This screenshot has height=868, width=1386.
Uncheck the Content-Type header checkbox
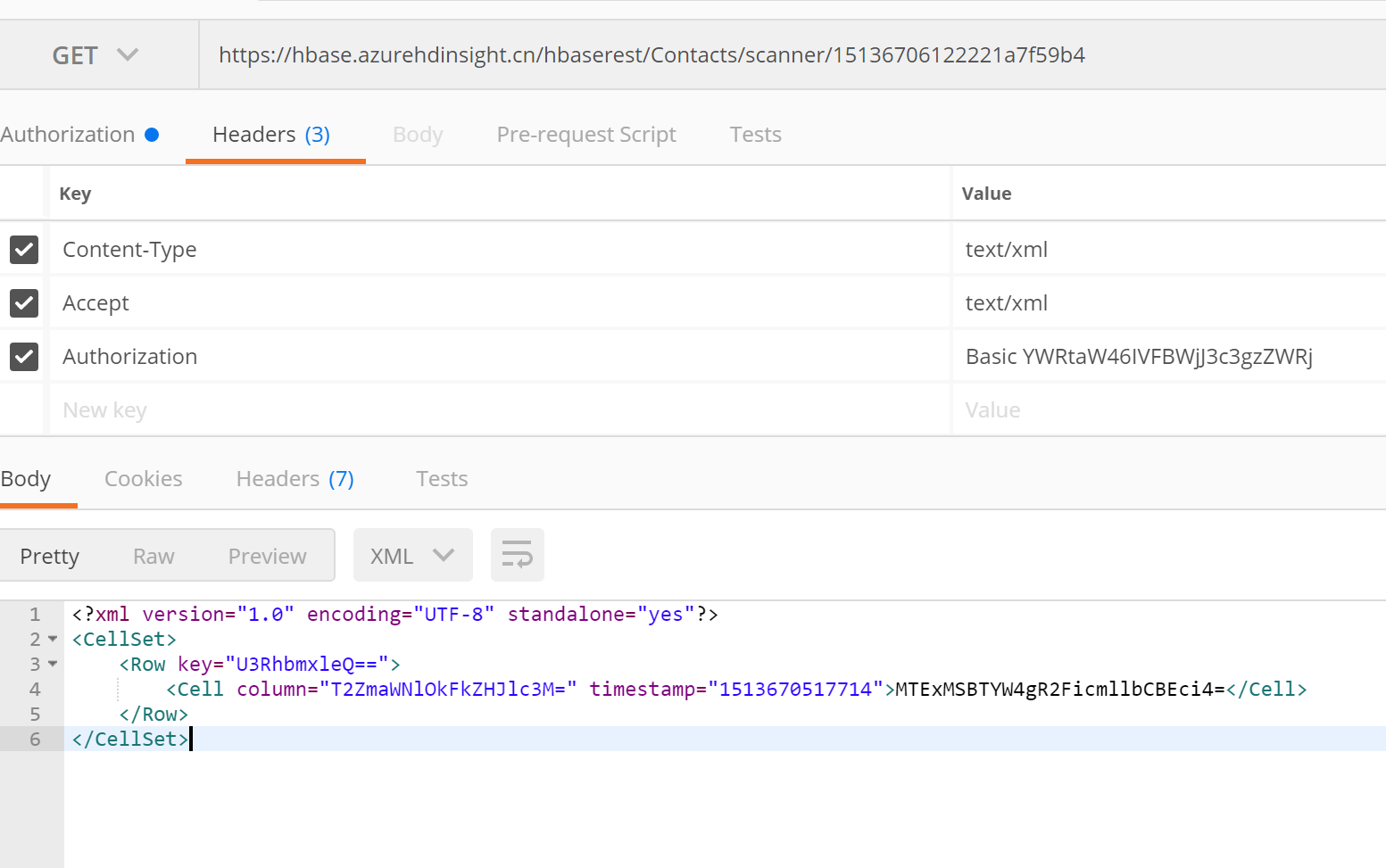click(24, 250)
